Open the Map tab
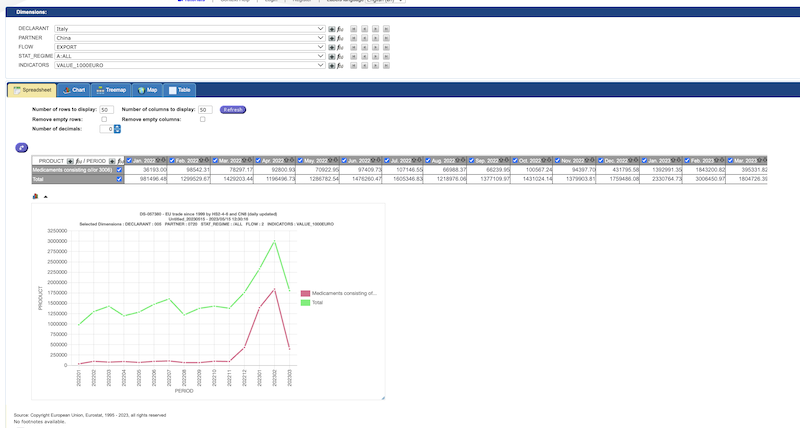The width and height of the screenshot is (800, 428). point(148,90)
